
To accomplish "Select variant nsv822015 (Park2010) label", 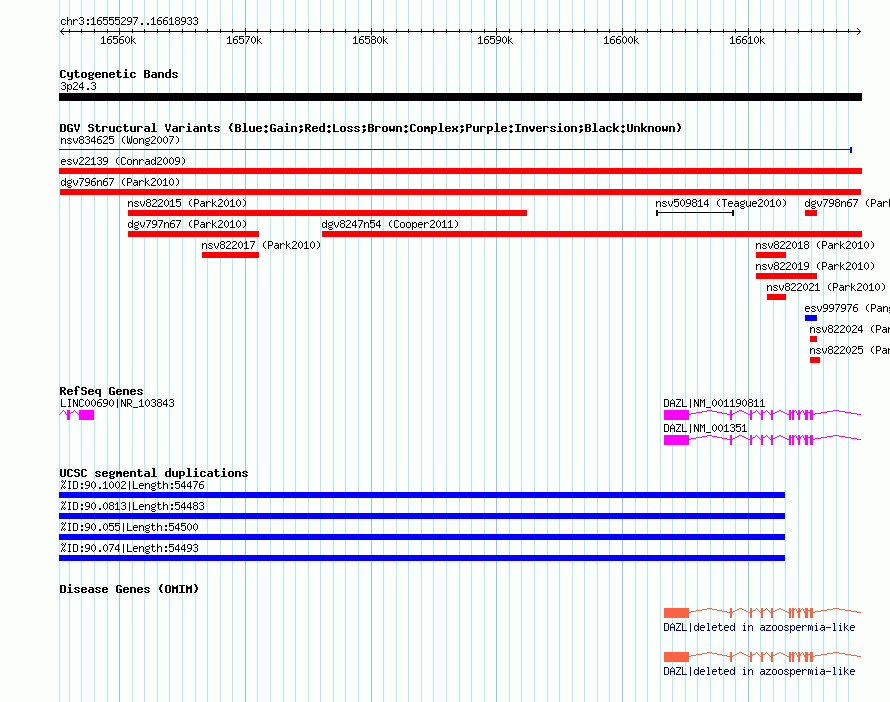I will click(187, 203).
